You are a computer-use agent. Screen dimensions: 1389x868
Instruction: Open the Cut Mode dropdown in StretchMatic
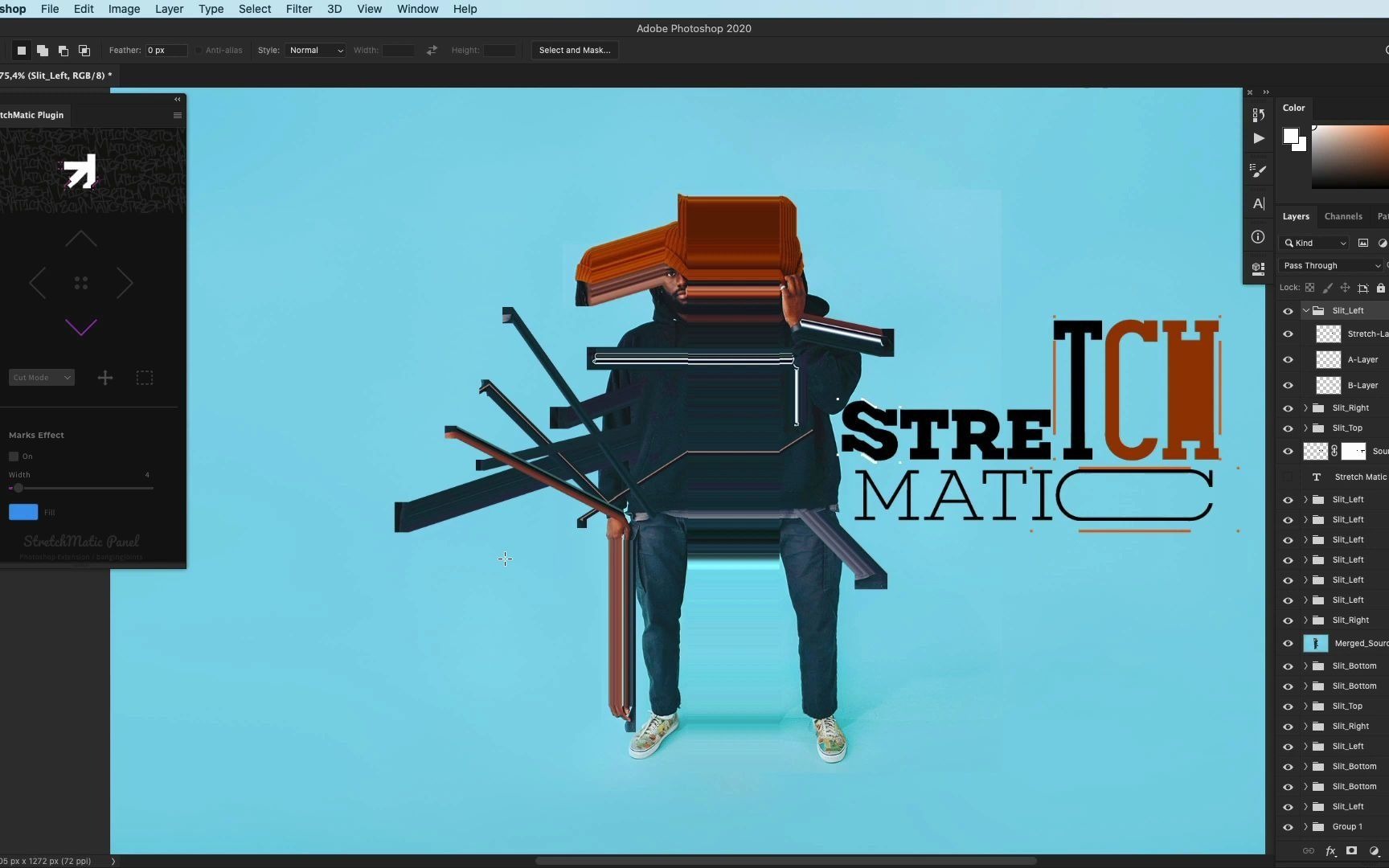click(x=41, y=377)
